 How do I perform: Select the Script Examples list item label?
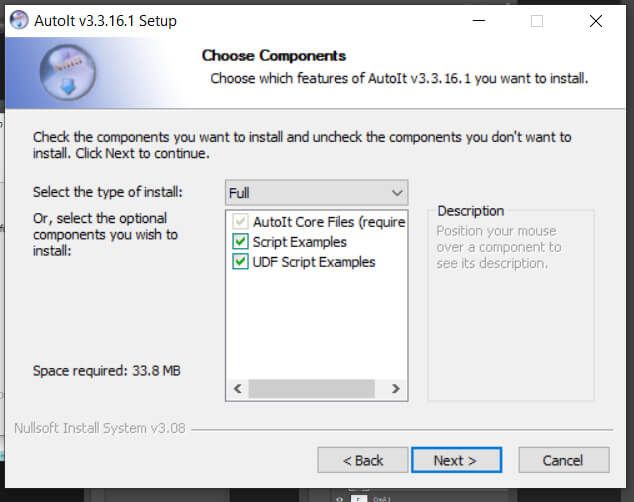point(300,242)
